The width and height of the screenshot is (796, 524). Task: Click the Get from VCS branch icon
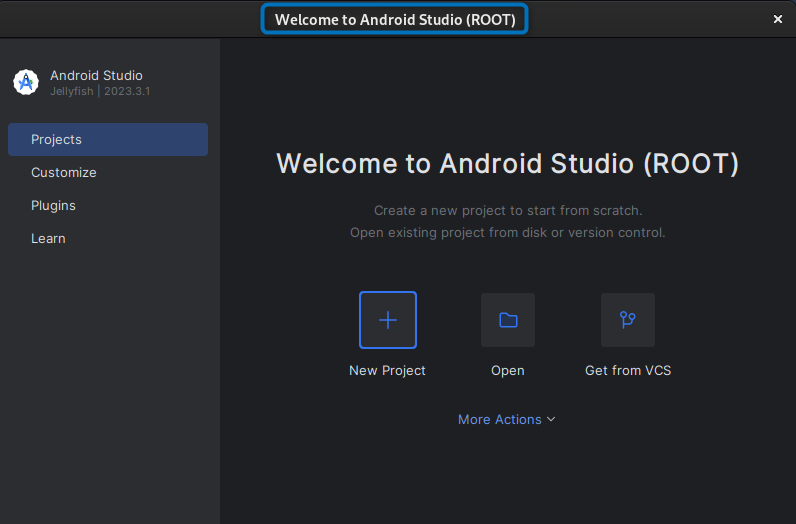(628, 320)
